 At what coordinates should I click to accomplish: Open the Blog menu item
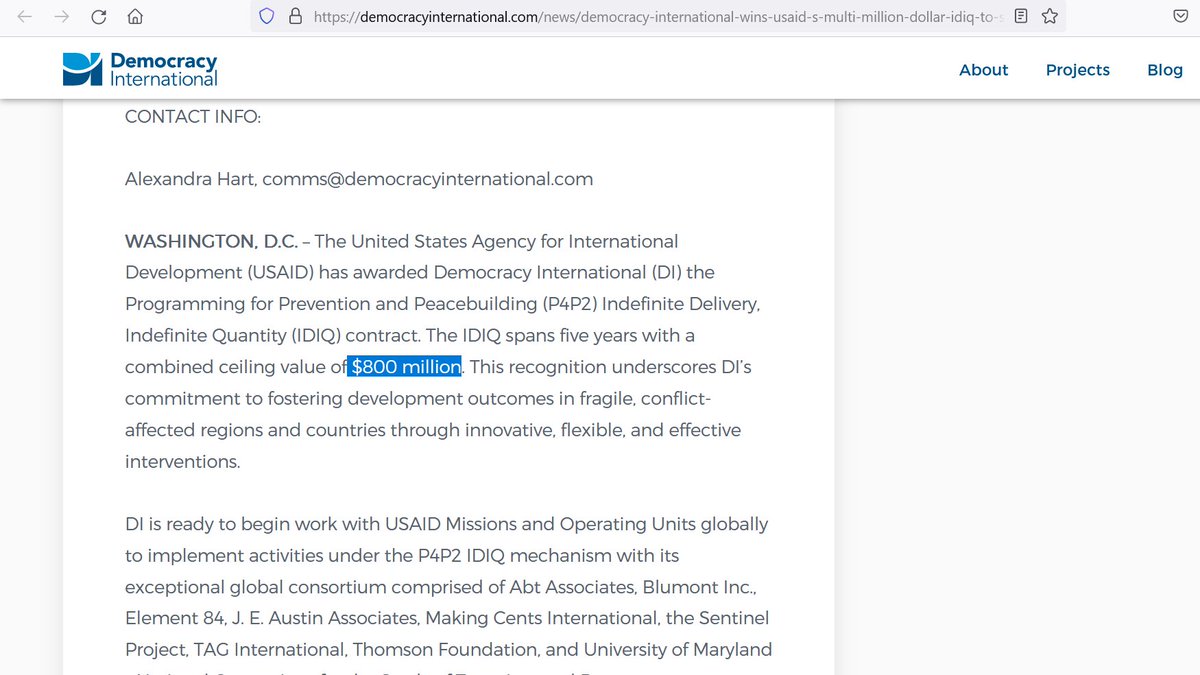(x=1165, y=70)
